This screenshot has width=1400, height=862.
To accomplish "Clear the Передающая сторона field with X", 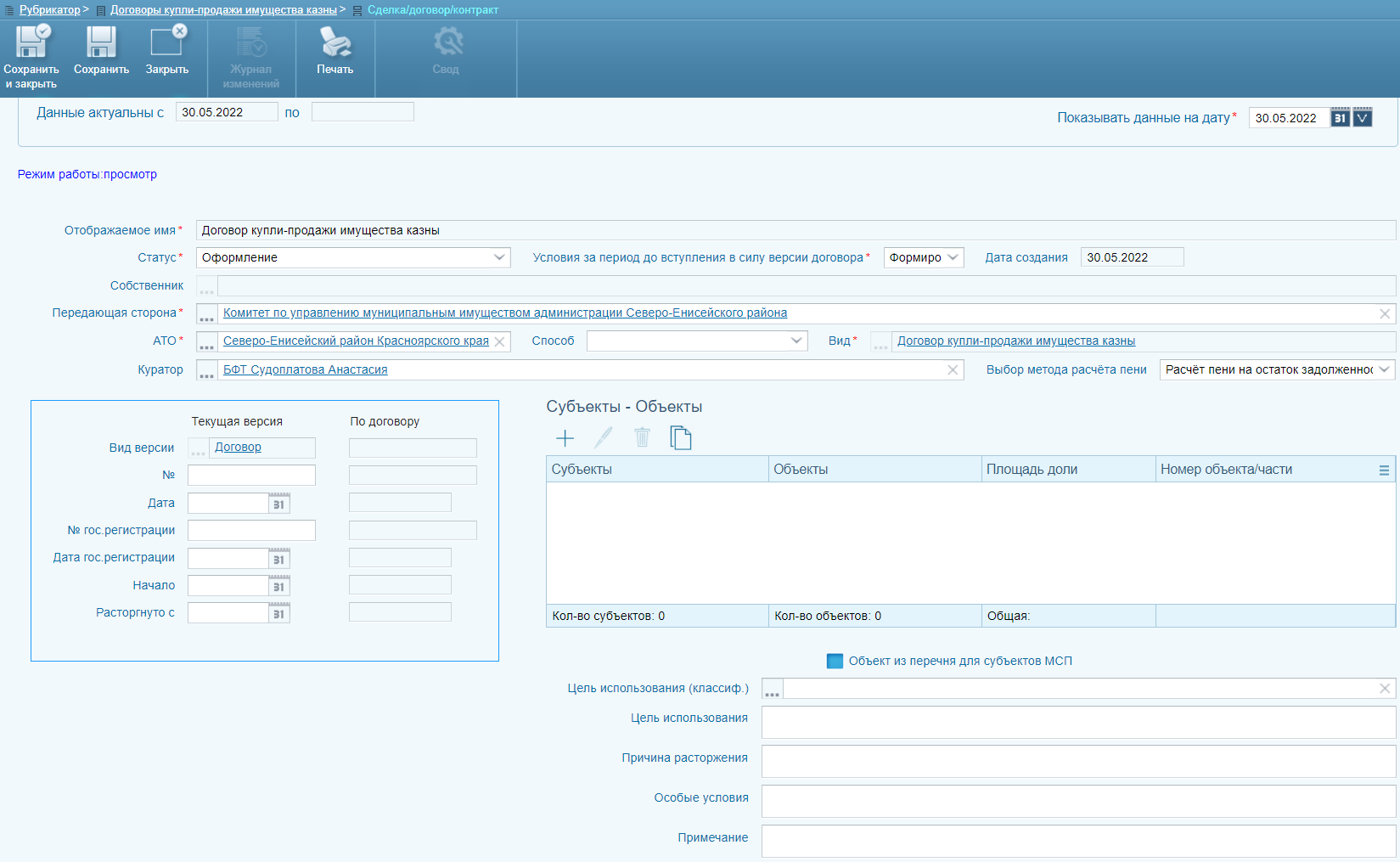I will (1385, 314).
